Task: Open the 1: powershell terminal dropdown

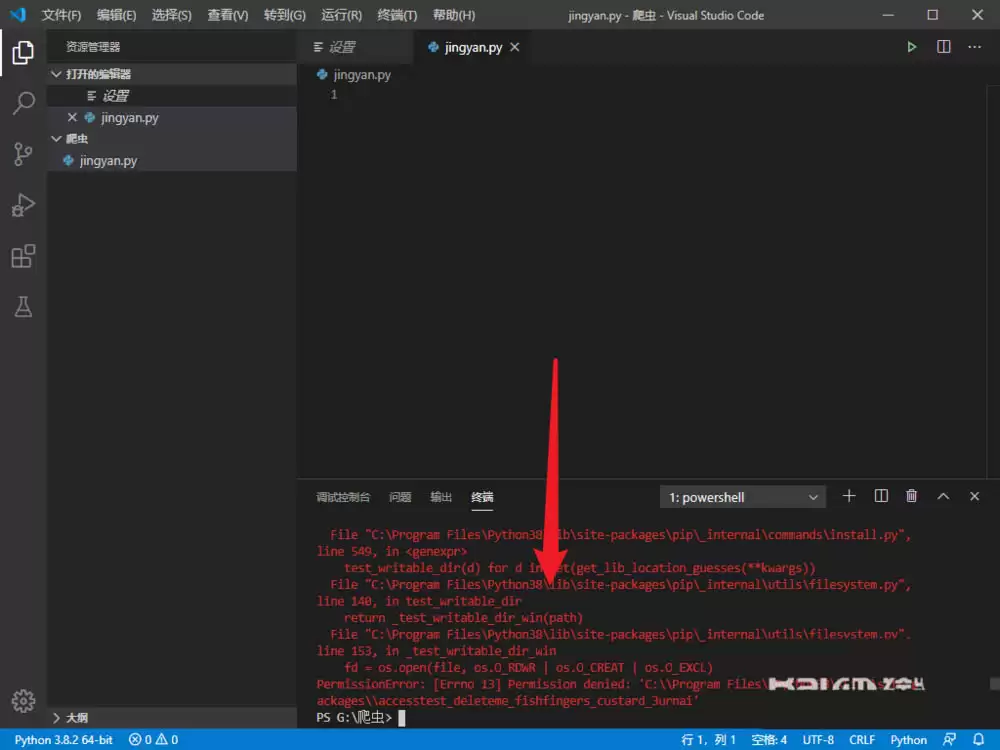Action: [741, 496]
